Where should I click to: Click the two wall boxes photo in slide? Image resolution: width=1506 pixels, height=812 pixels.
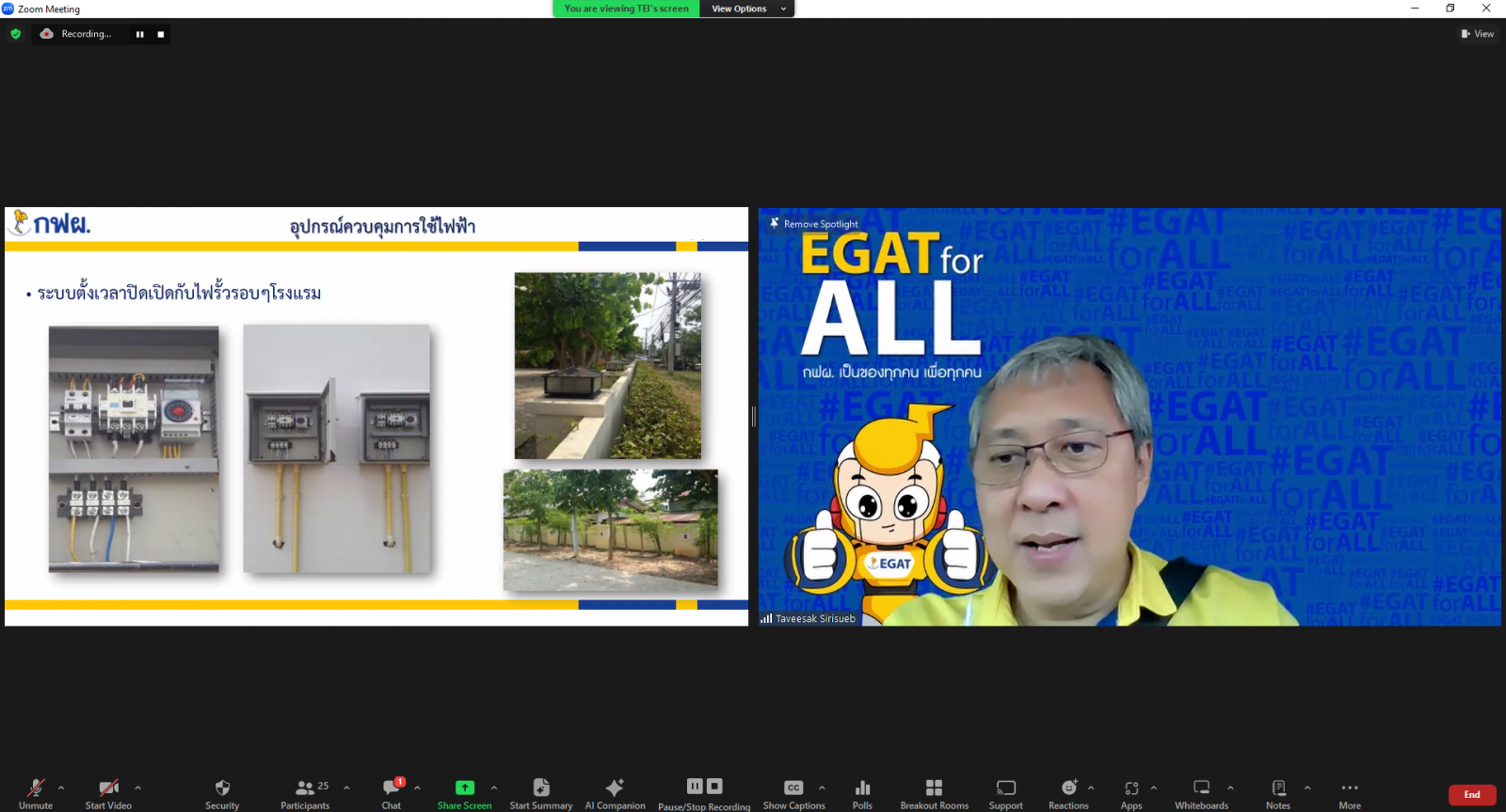[x=337, y=449]
